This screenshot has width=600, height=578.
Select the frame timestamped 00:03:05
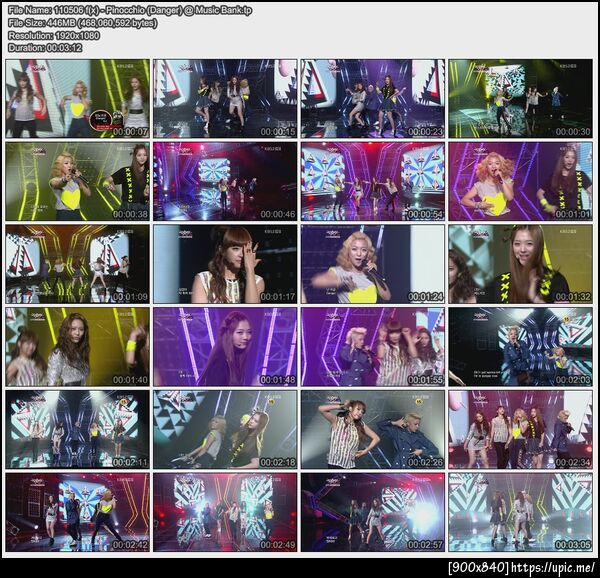[x=520, y=513]
